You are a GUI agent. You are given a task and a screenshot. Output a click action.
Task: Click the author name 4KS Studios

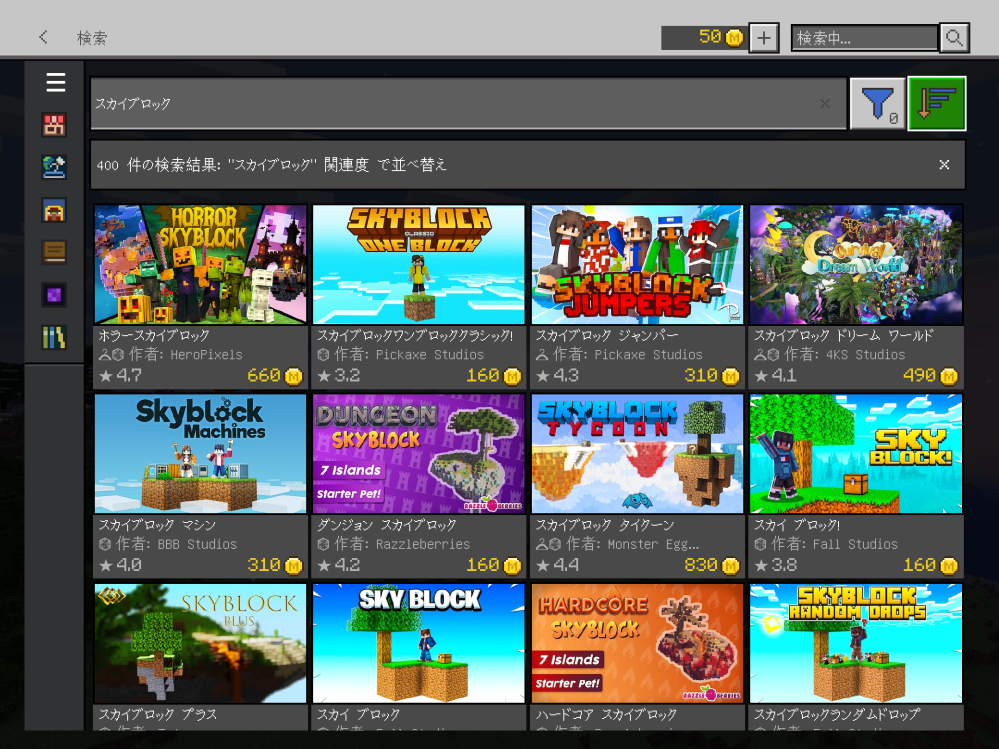point(865,355)
